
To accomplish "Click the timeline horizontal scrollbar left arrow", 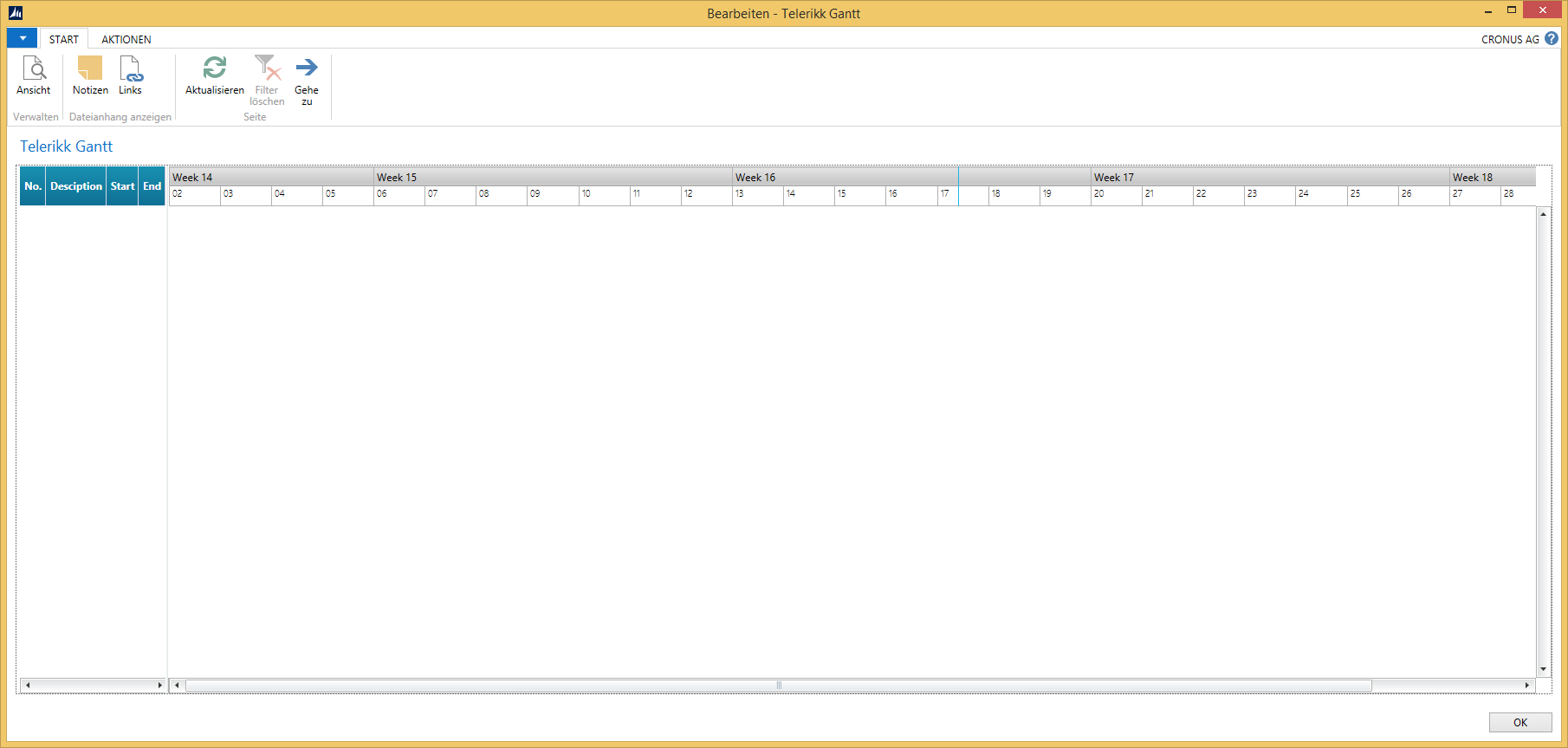I will (177, 685).
